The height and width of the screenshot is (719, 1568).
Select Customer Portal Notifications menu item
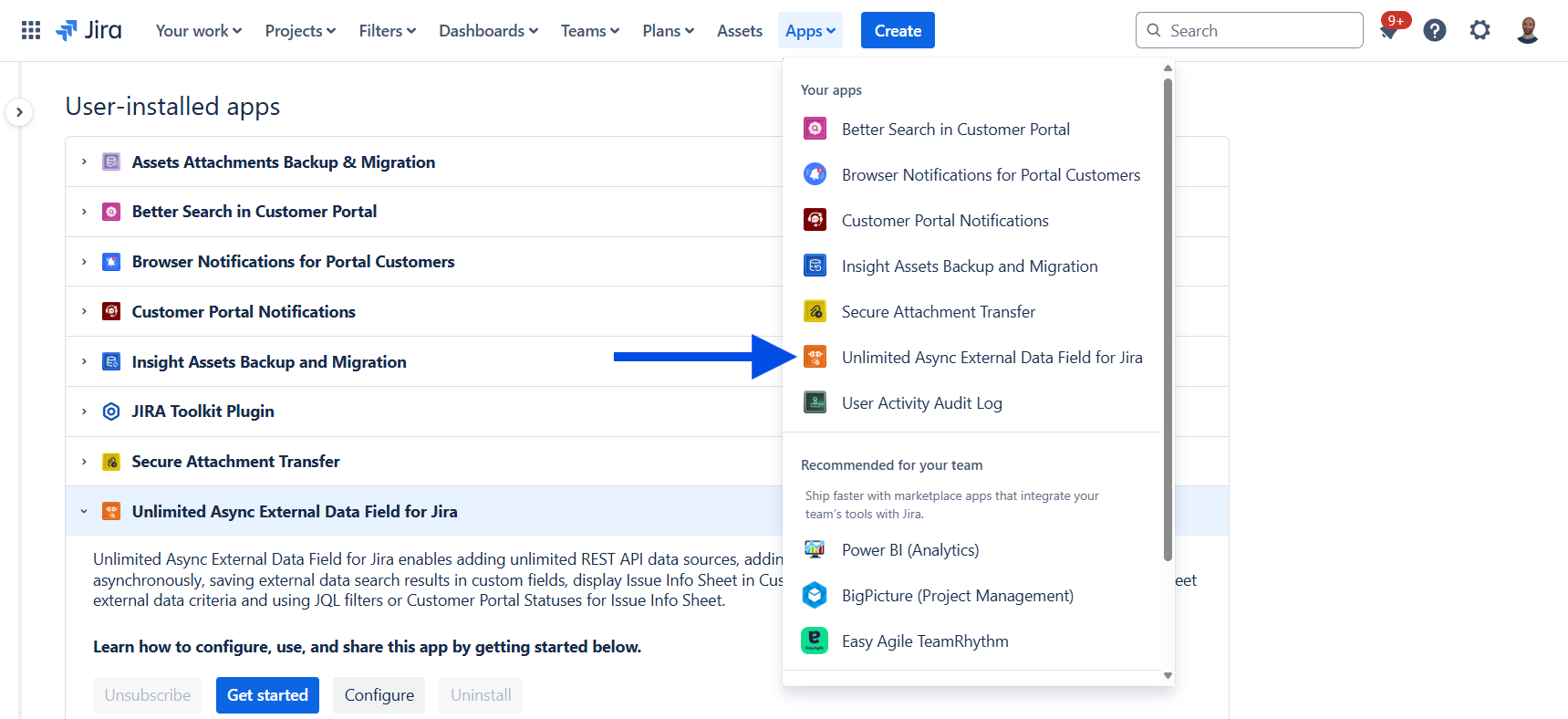coord(972,220)
